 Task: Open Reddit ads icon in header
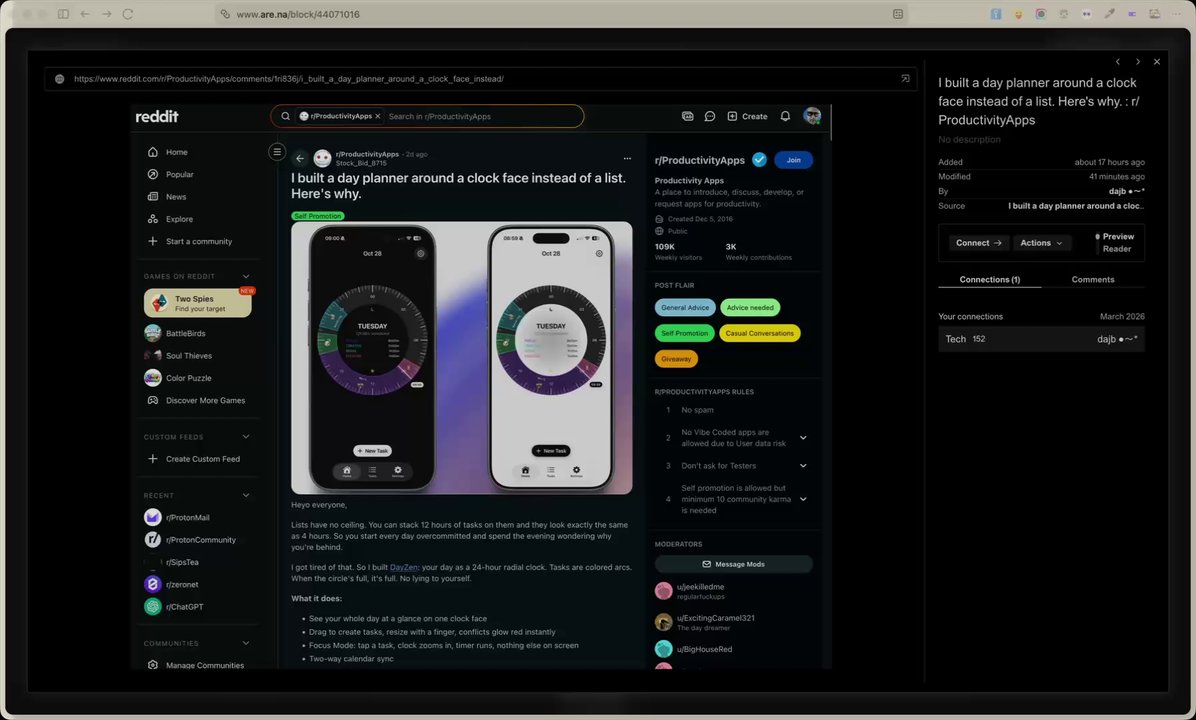click(687, 116)
